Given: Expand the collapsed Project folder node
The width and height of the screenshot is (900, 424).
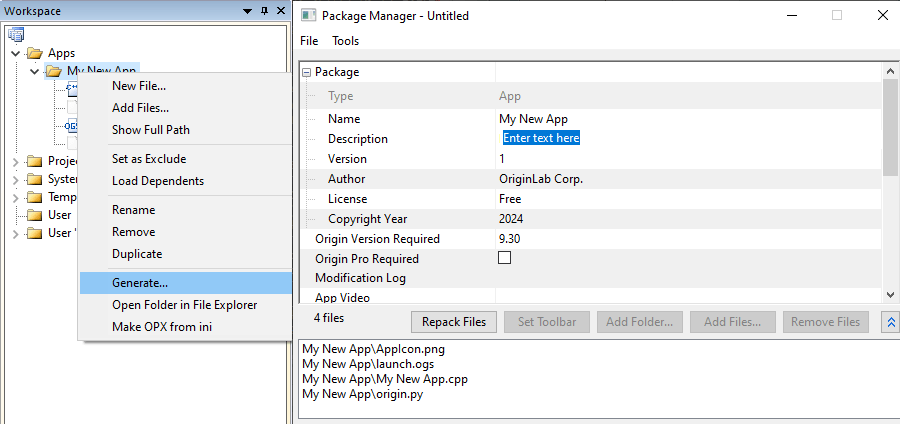Looking at the screenshot, I should point(16,161).
